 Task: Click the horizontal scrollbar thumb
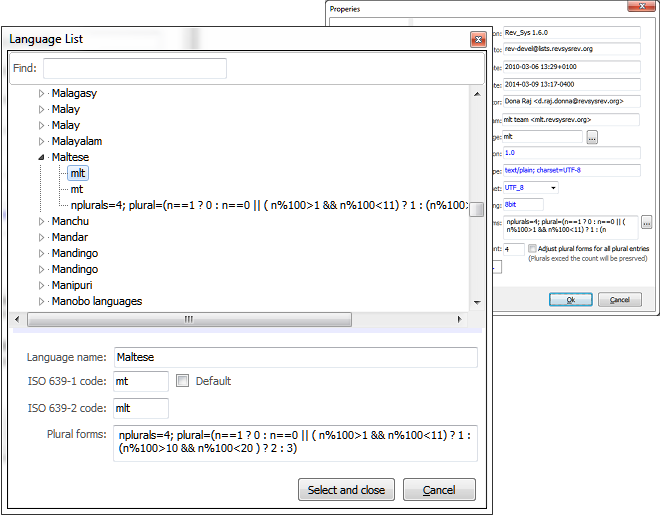click(189, 320)
